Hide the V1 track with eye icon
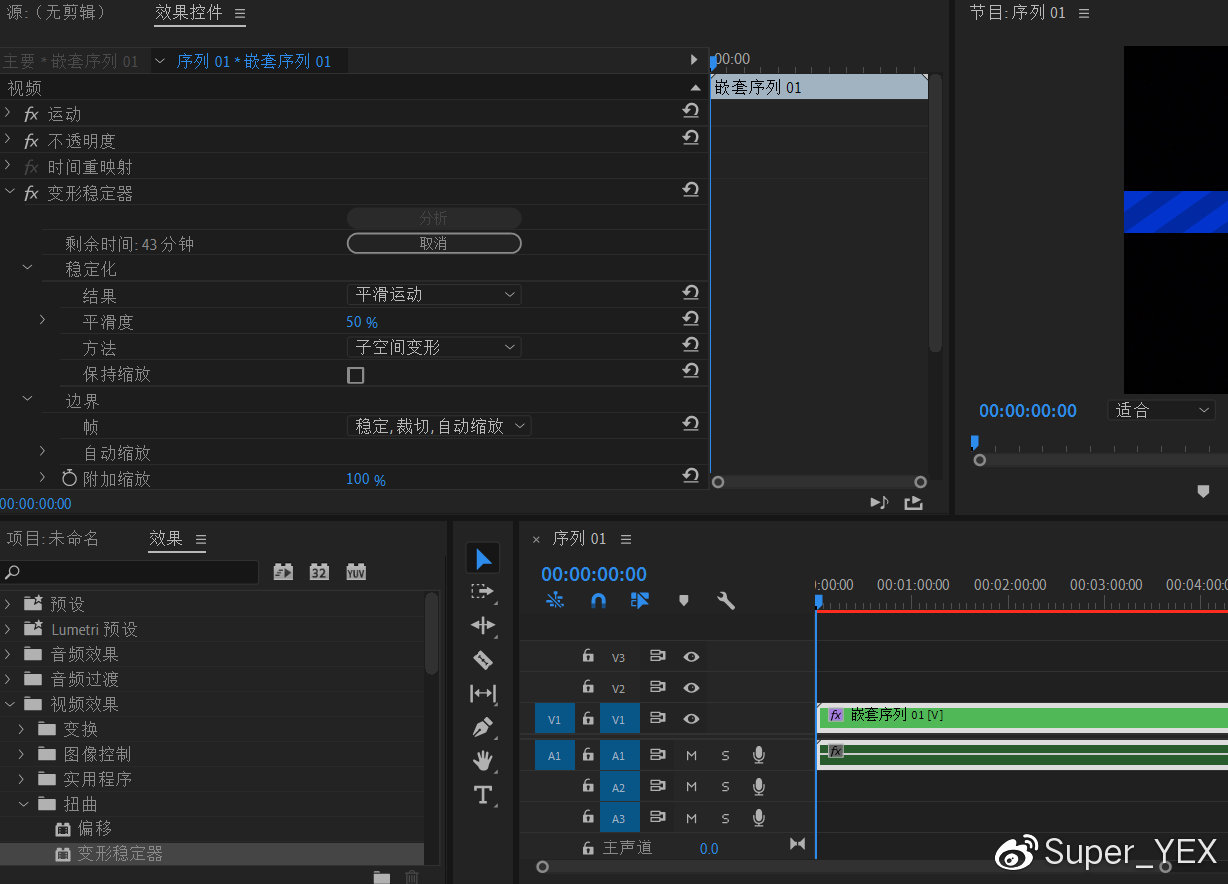The height and width of the screenshot is (884, 1228). coord(691,719)
